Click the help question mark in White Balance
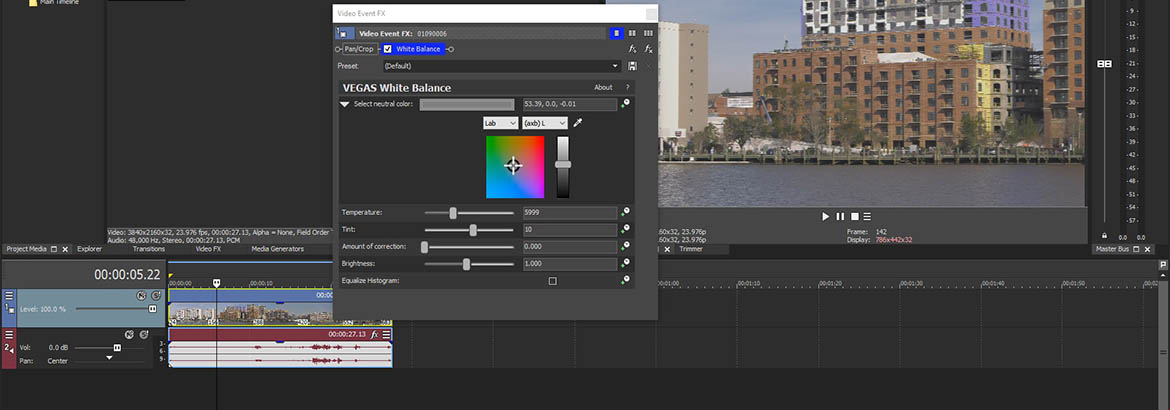This screenshot has height=410, width=1170. click(628, 87)
